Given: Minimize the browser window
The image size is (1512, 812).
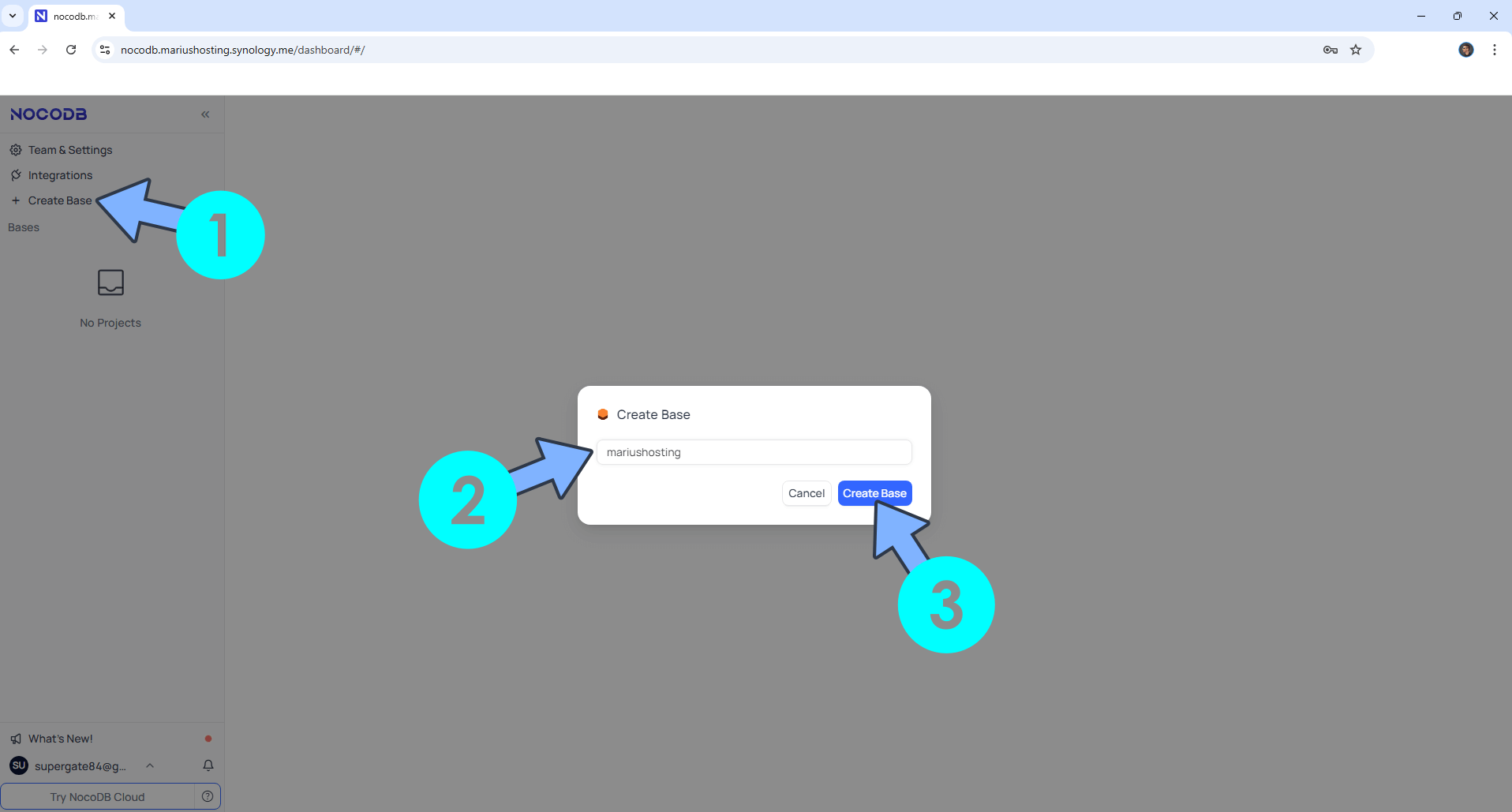Looking at the screenshot, I should [x=1421, y=16].
